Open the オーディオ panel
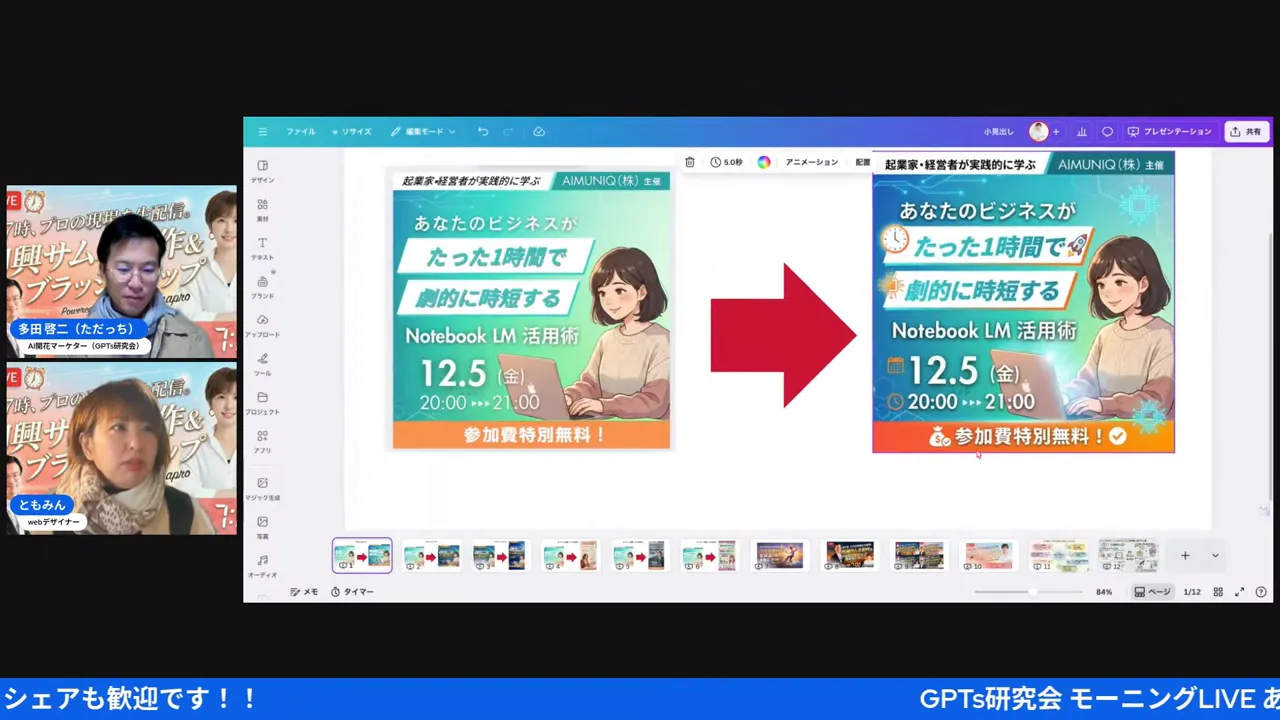This screenshot has width=1280, height=720. pyautogui.click(x=262, y=566)
